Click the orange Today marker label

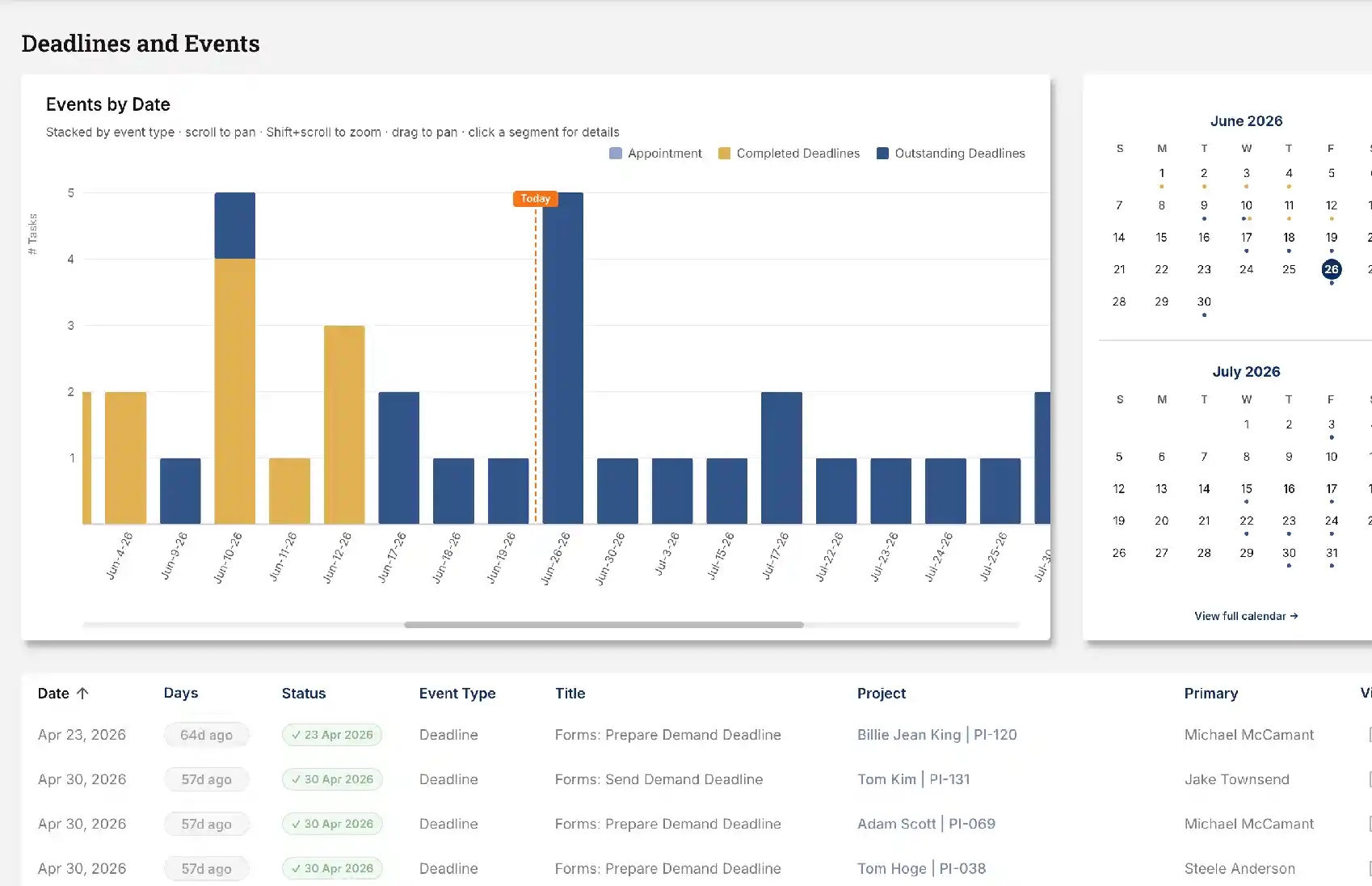pyautogui.click(x=535, y=199)
